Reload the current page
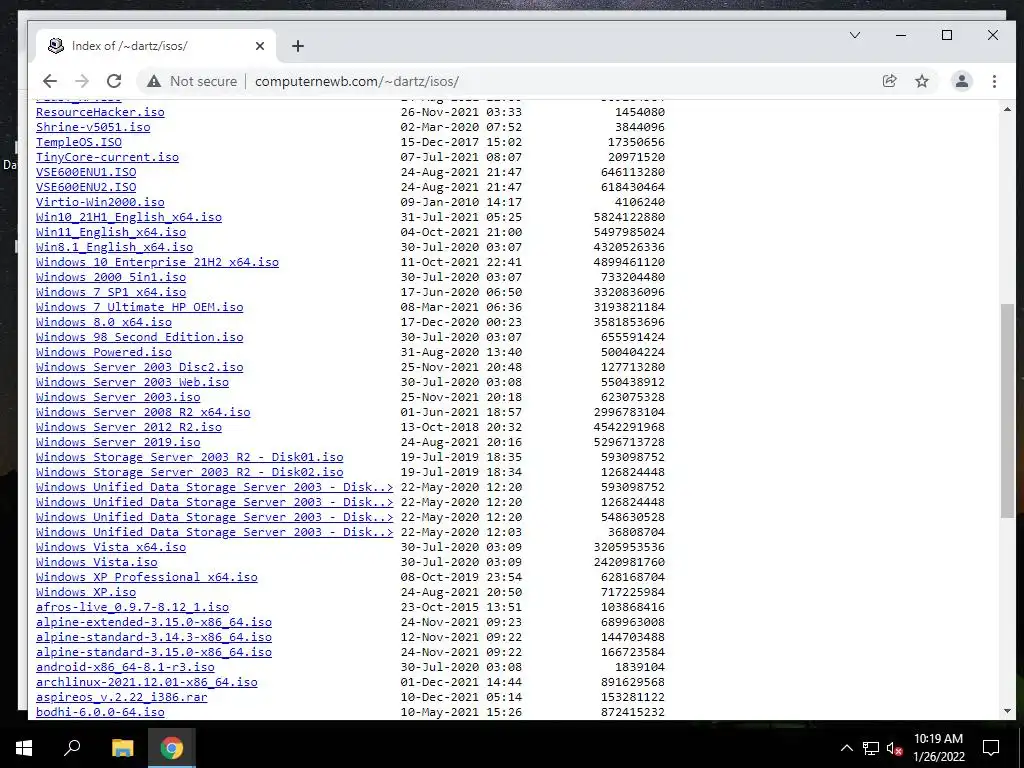This screenshot has width=1024, height=768. click(x=114, y=81)
